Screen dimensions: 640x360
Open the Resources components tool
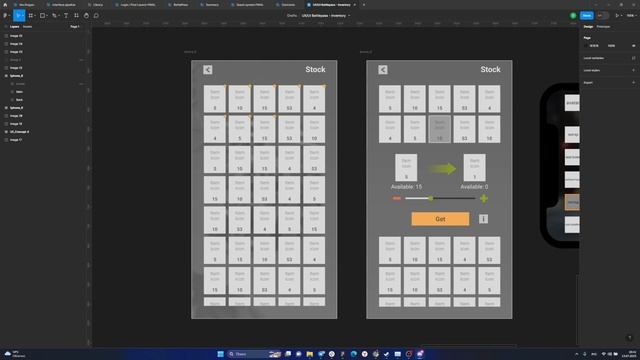[x=76, y=16]
